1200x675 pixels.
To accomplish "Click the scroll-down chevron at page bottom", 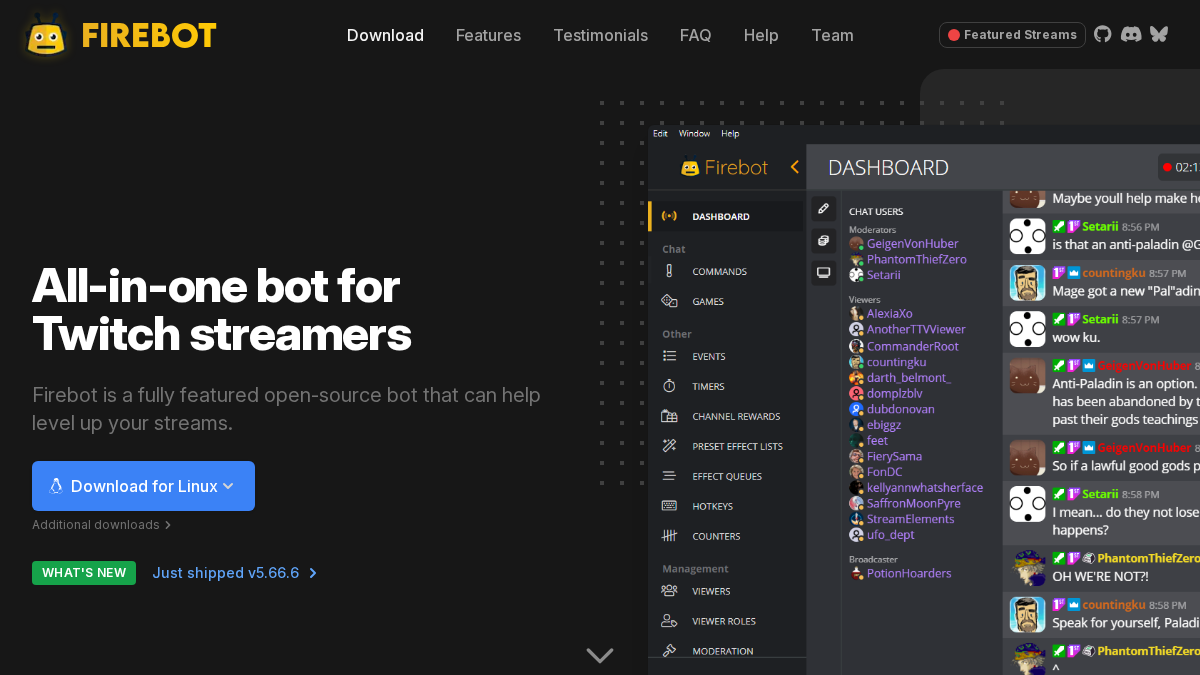I will point(600,656).
